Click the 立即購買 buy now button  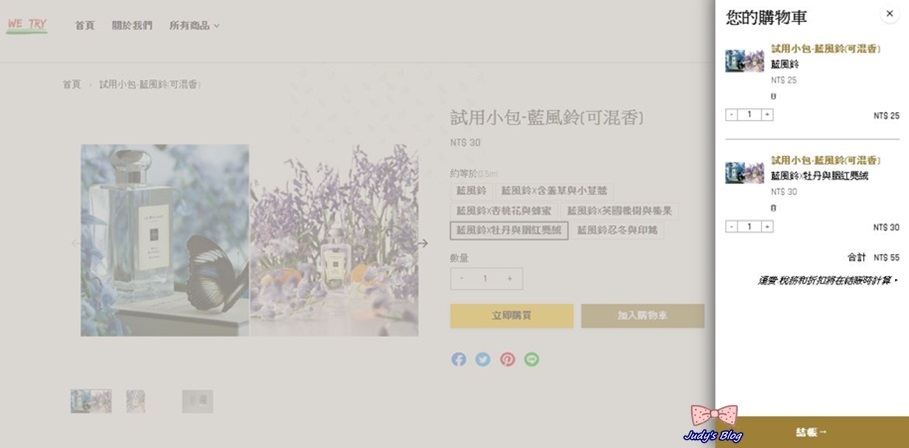(x=512, y=316)
